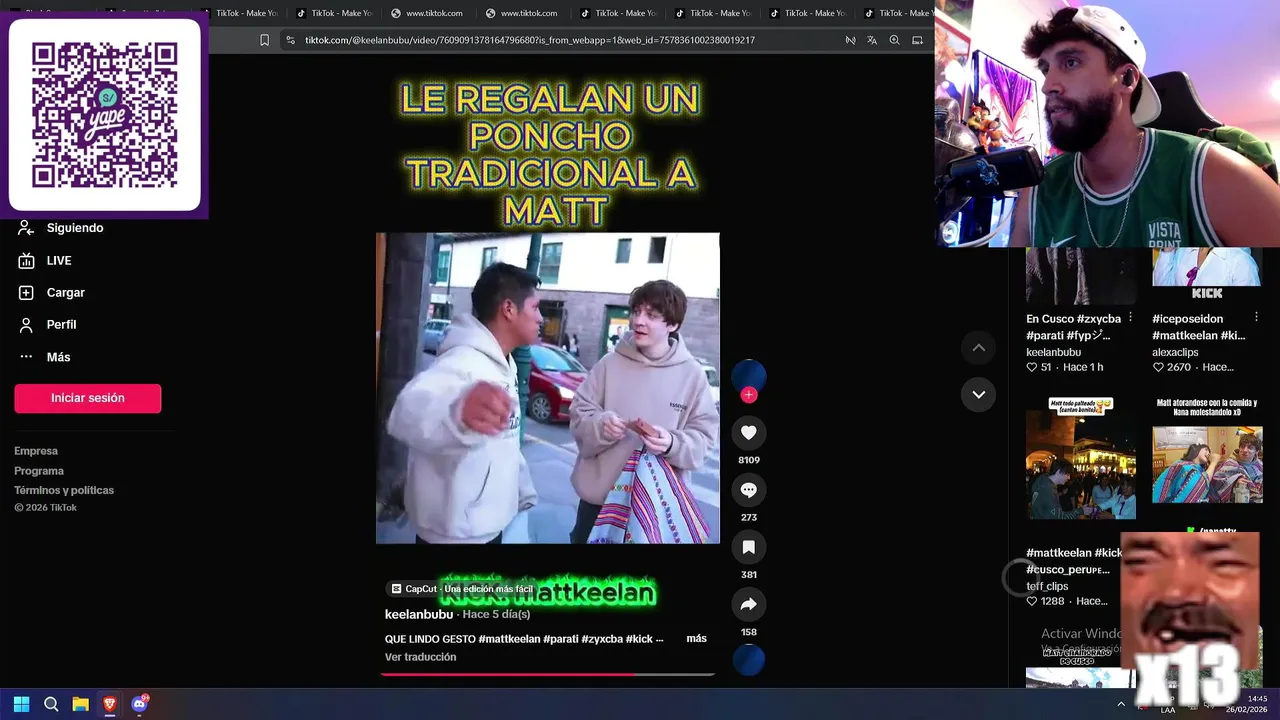Image resolution: width=1280 pixels, height=720 pixels.
Task: Open the Perfil sidebar item
Action: (x=47, y=324)
